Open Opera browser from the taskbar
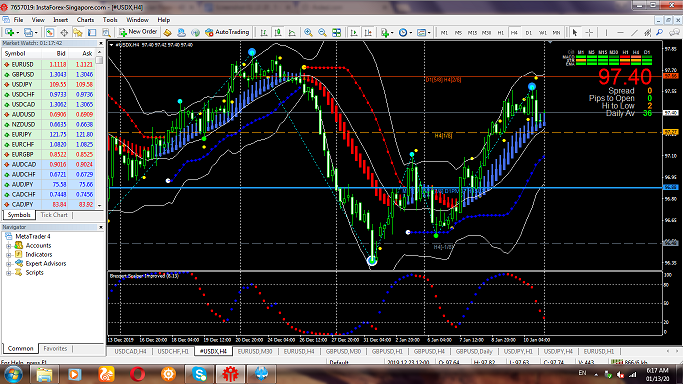 (x=137, y=374)
